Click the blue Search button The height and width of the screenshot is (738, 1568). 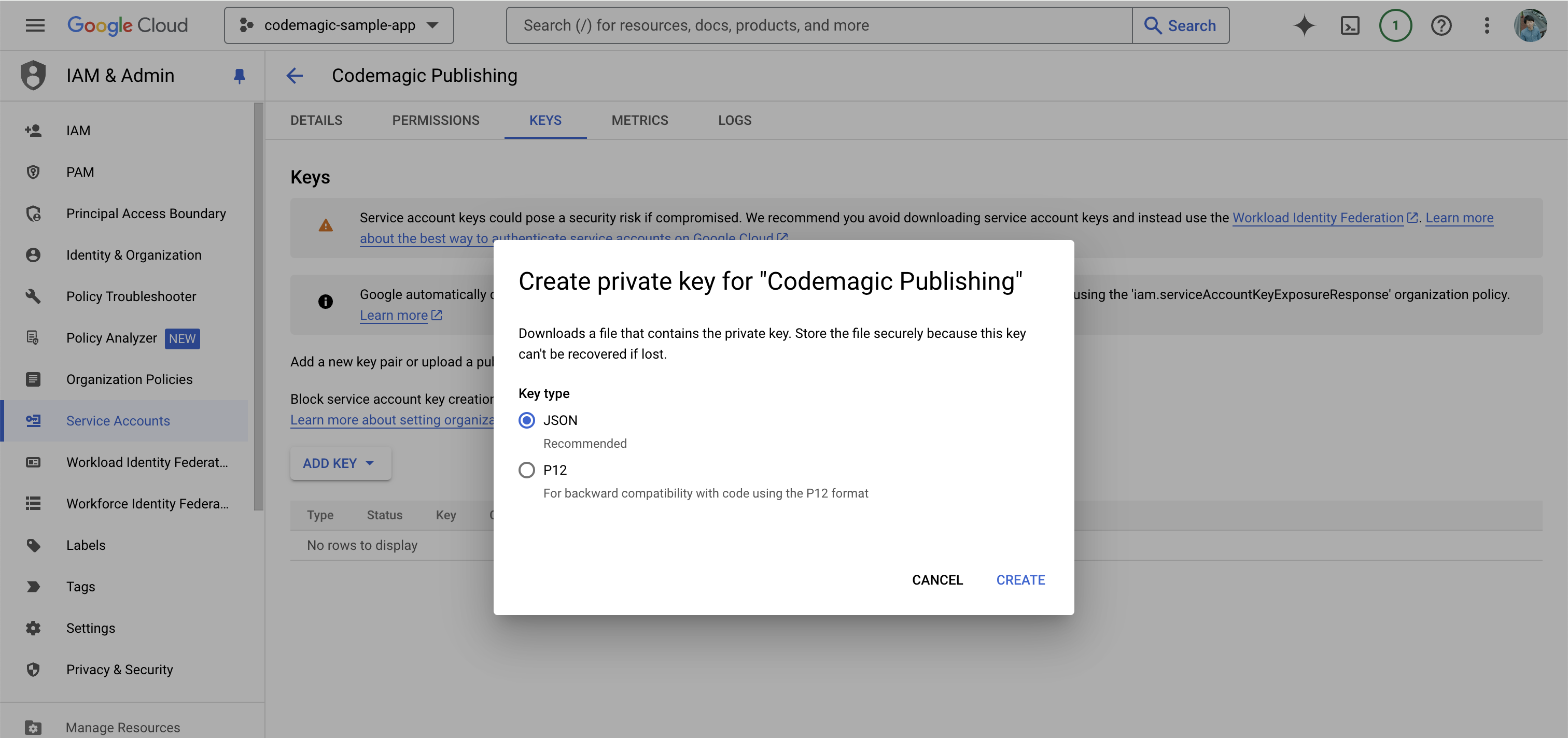click(x=1180, y=25)
